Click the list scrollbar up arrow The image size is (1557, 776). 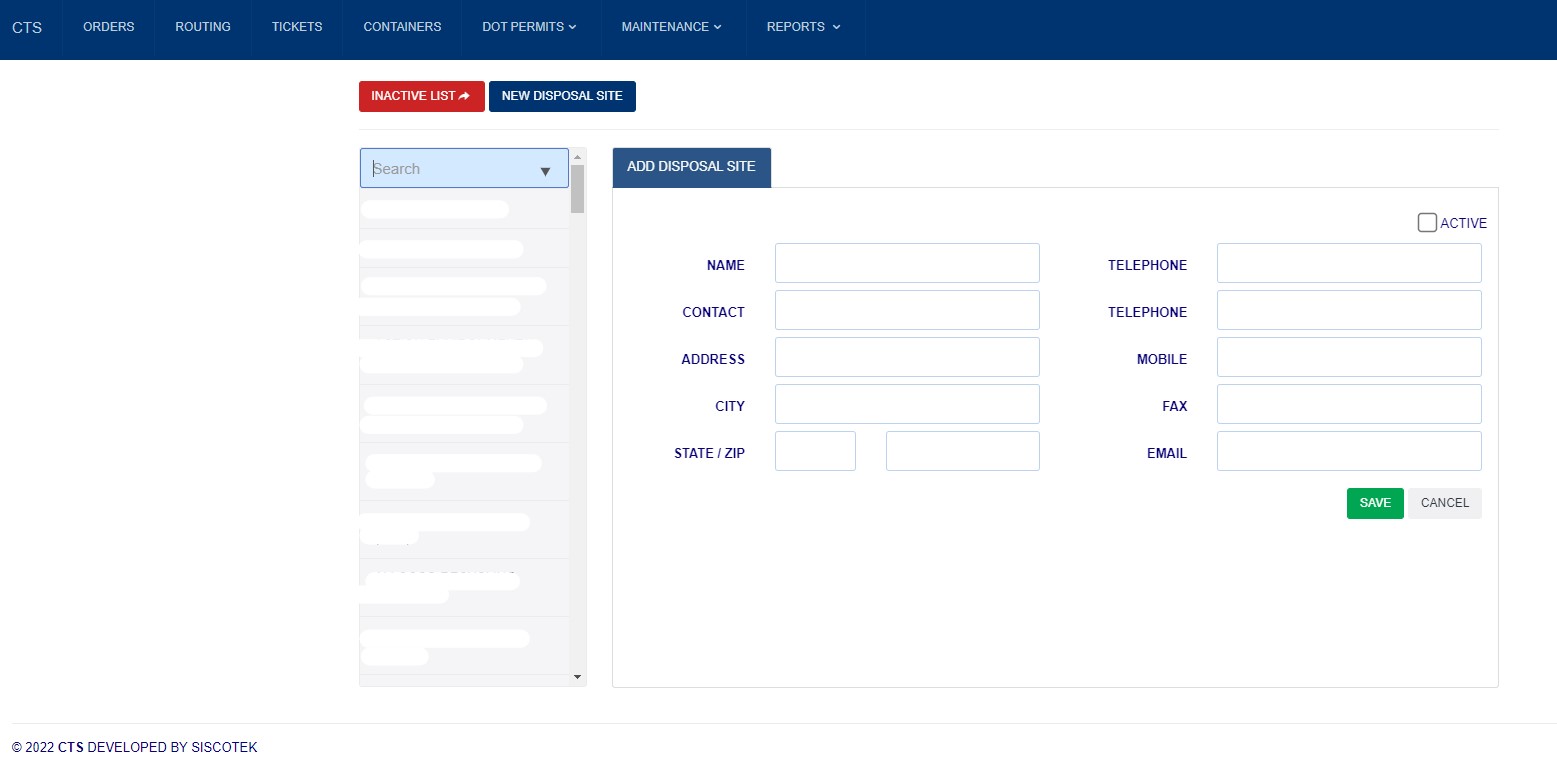577,157
